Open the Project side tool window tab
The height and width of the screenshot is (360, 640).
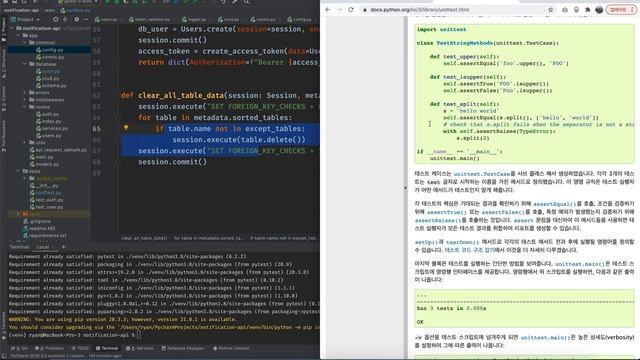4,29
